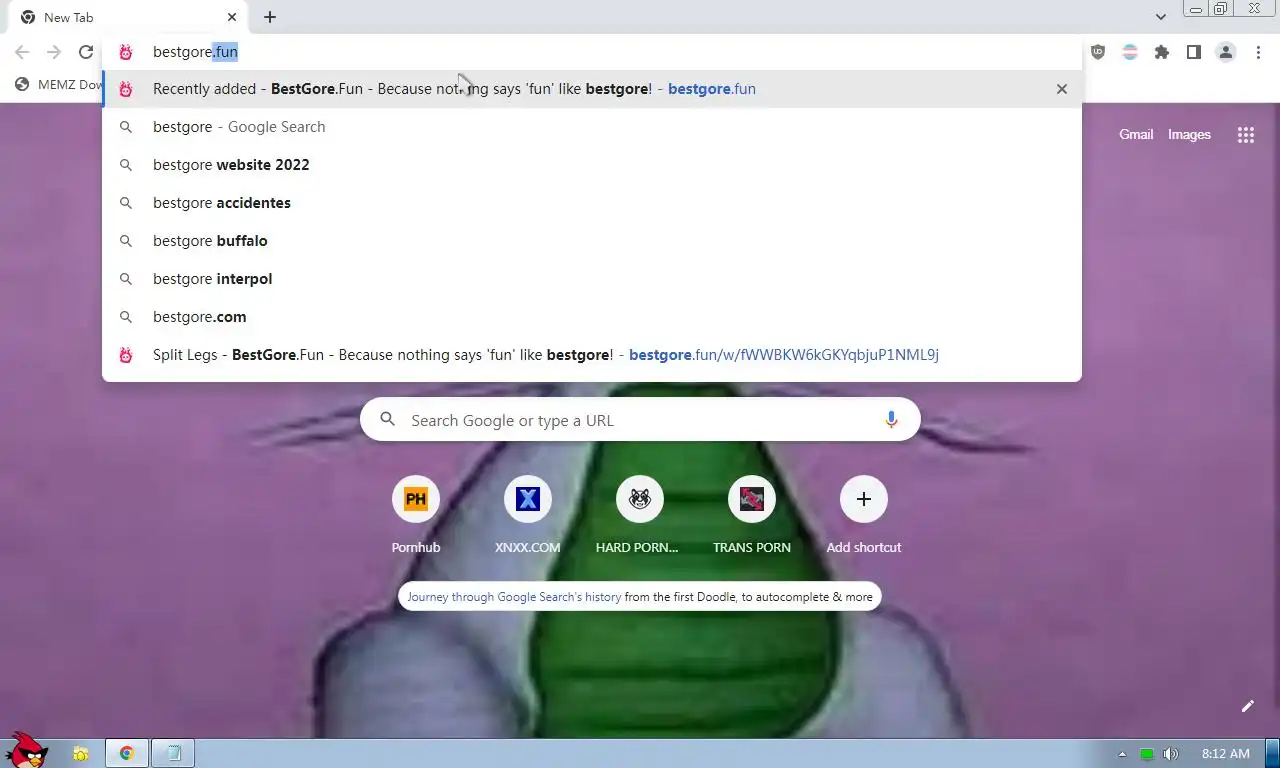Choose the suggestion ending in '.com'

tap(592, 317)
